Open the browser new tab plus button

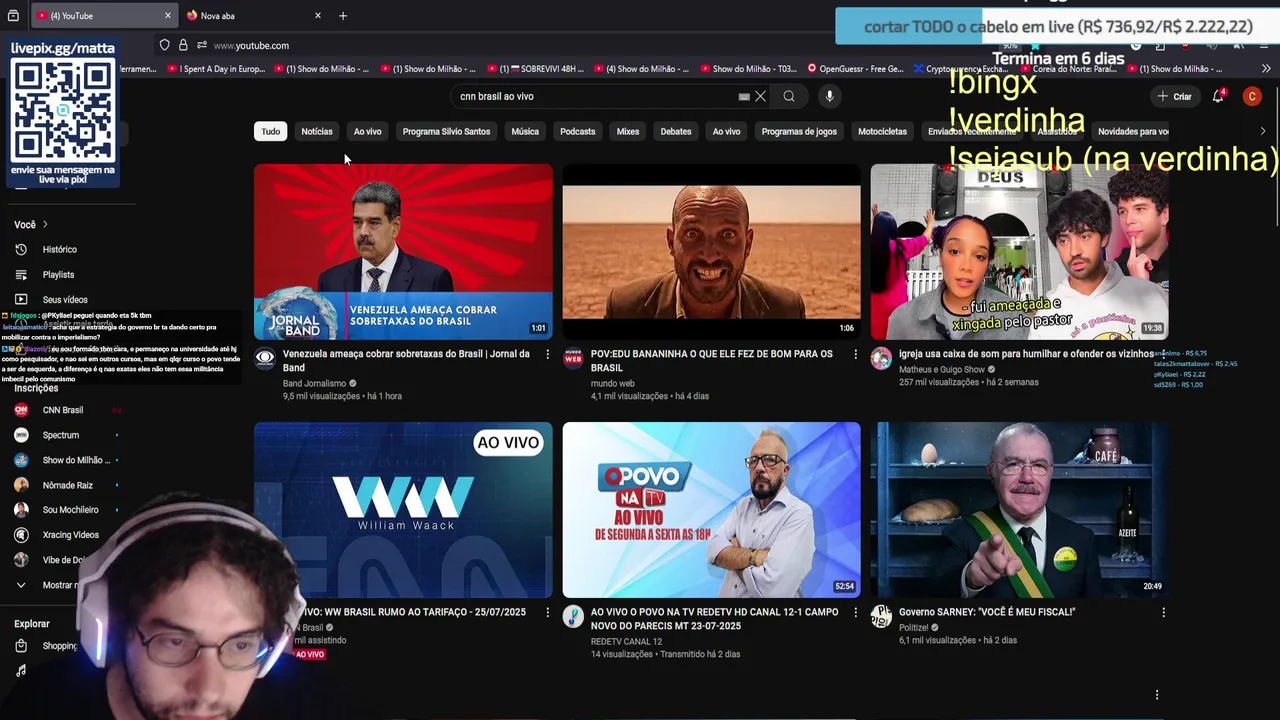(343, 16)
